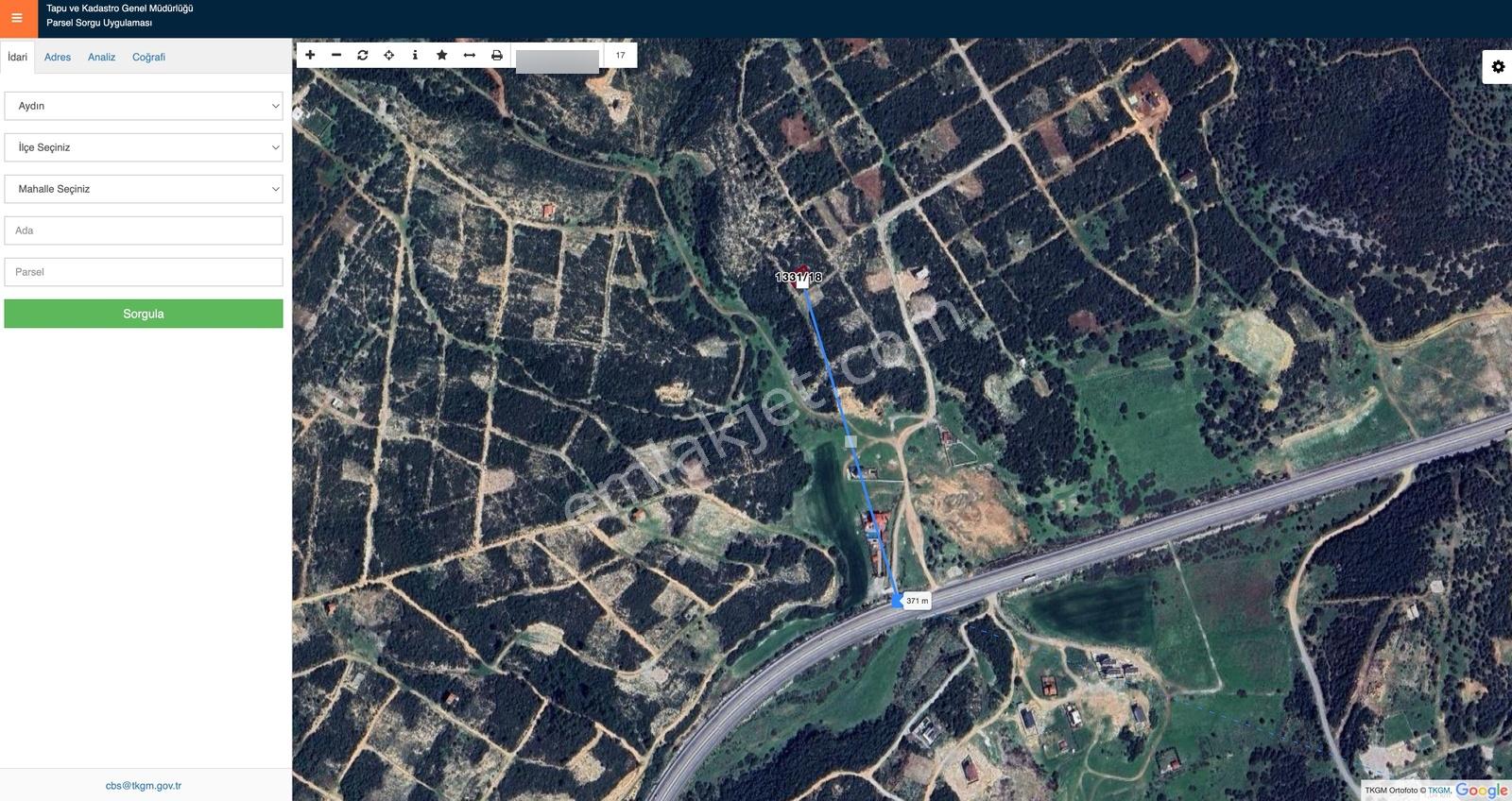This screenshot has height=801, width=1512.
Task: Click the green Sorgula button
Action: pos(144,314)
